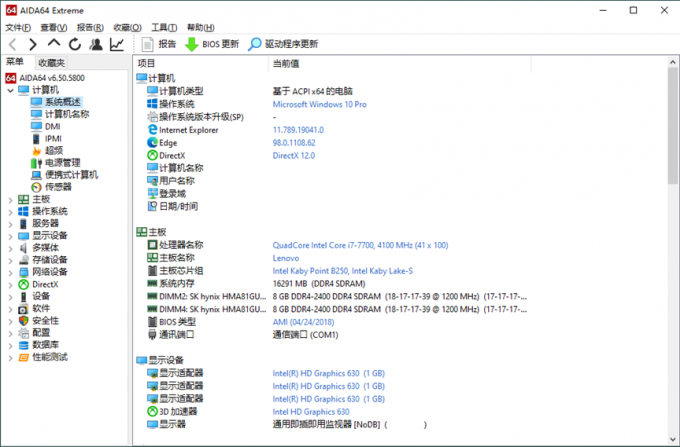Image resolution: width=680 pixels, height=447 pixels.
Task: Click the 驱动程序更新 toolbar button
Action: [283, 44]
